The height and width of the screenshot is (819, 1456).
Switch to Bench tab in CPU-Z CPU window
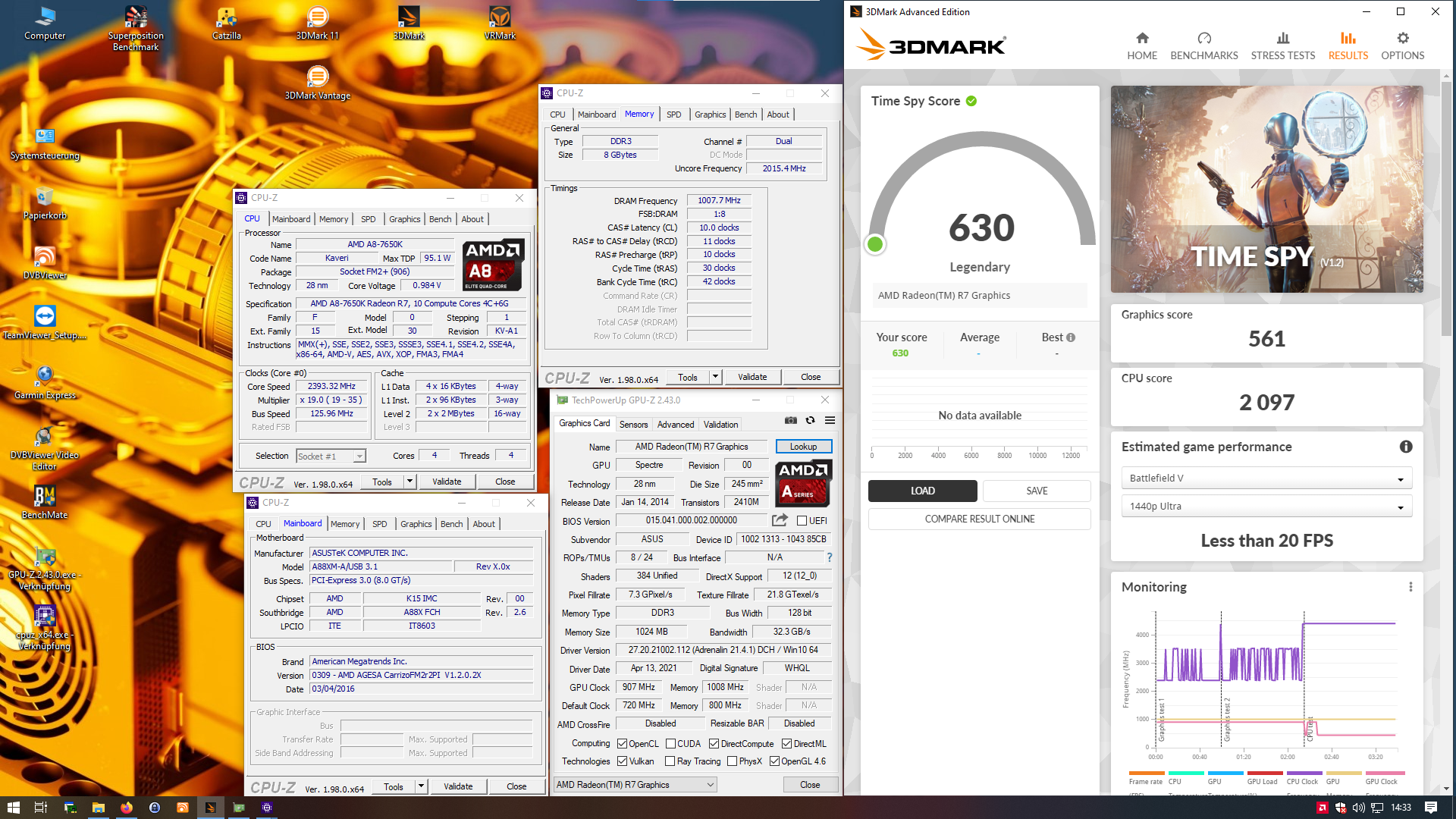(x=440, y=219)
